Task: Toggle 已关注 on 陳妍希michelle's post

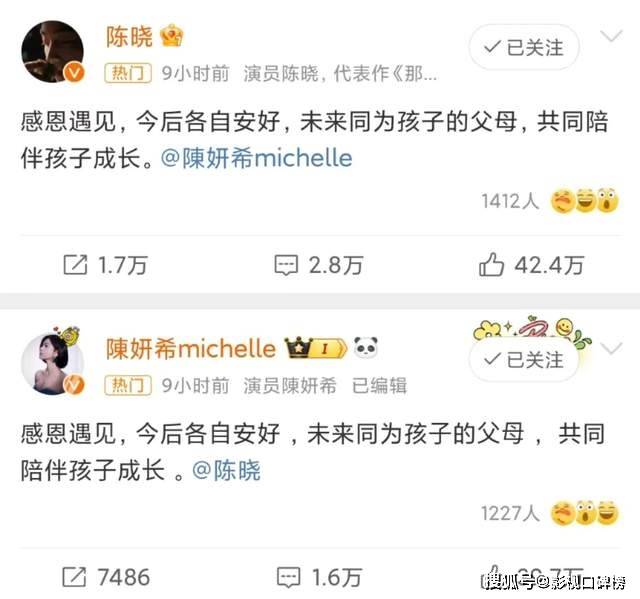Action: (x=524, y=359)
